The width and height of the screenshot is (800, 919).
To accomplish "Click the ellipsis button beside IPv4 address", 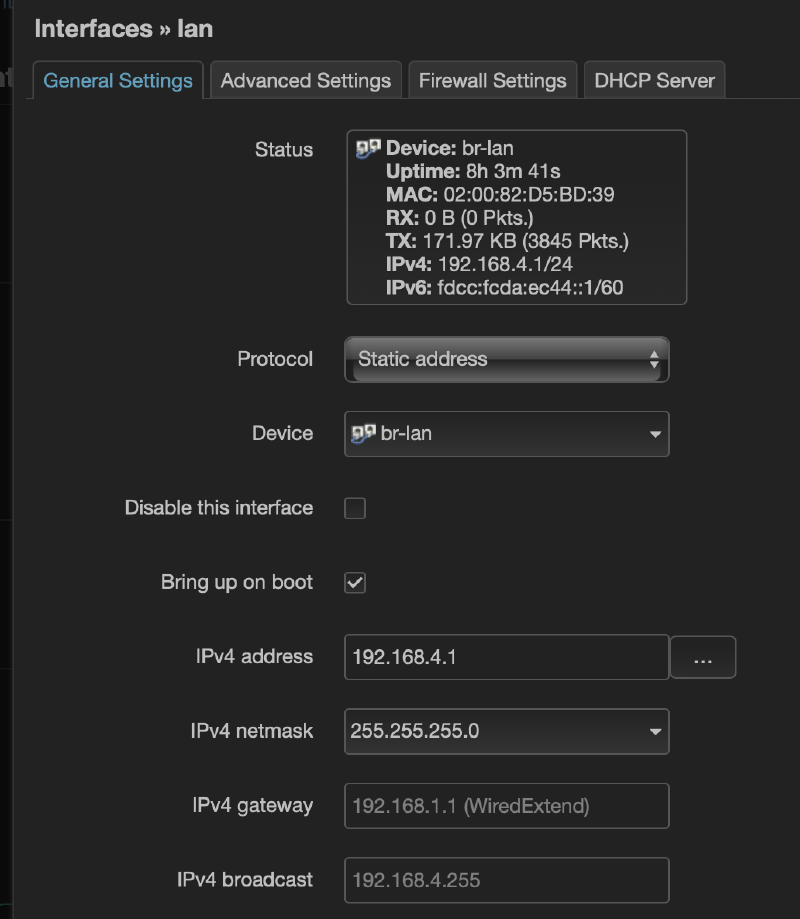I will tap(703, 657).
